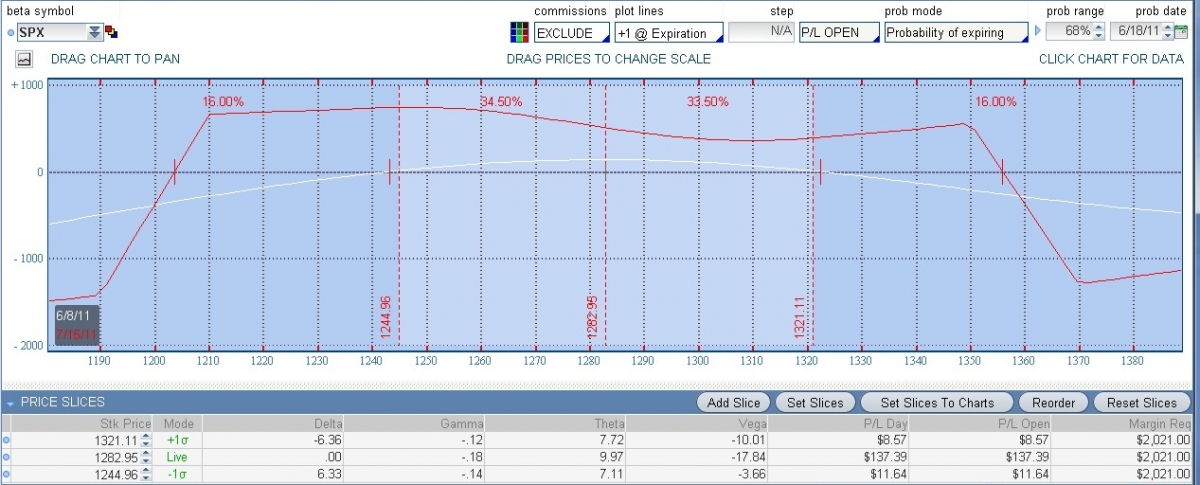Click Set Slices To Charts

coord(937,403)
